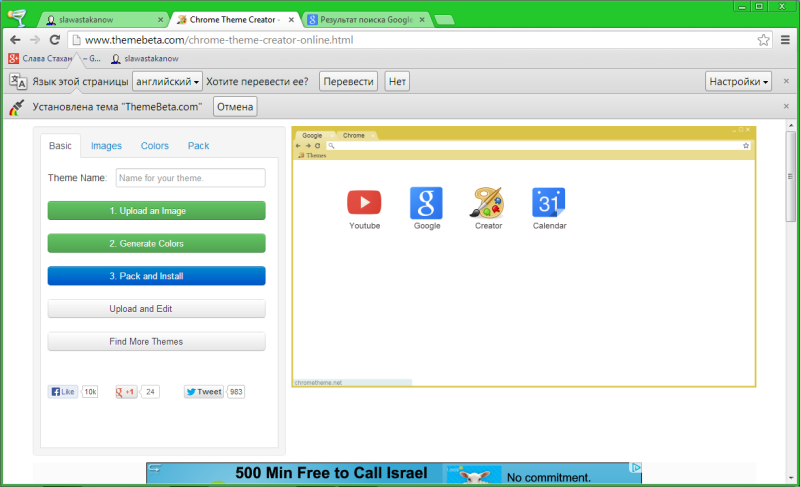Click the browser forward arrow

tap(35, 40)
